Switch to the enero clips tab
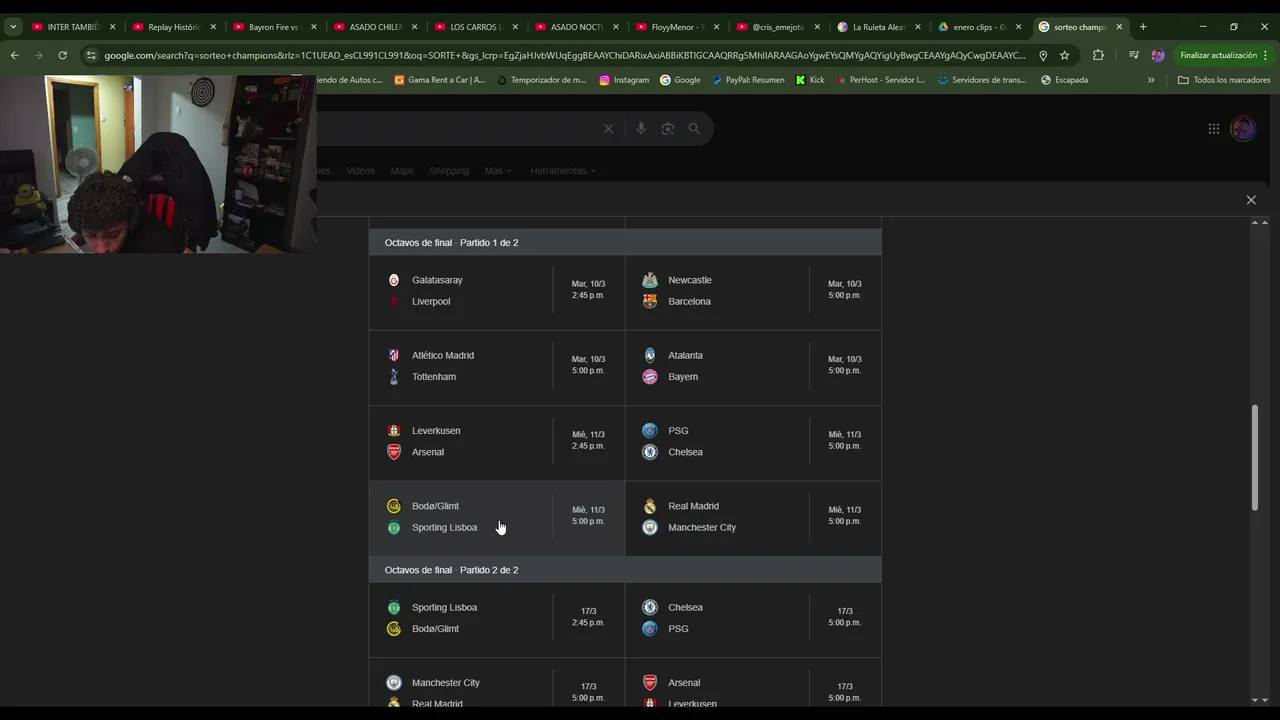This screenshot has width=1280, height=720. pyautogui.click(x=978, y=27)
